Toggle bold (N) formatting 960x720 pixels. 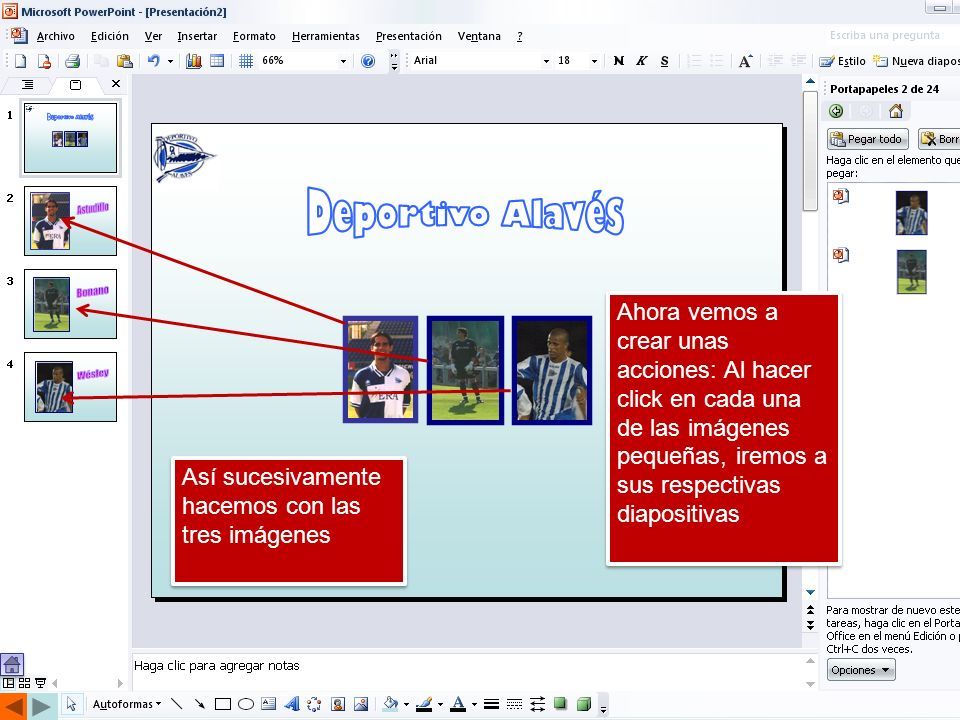(619, 61)
